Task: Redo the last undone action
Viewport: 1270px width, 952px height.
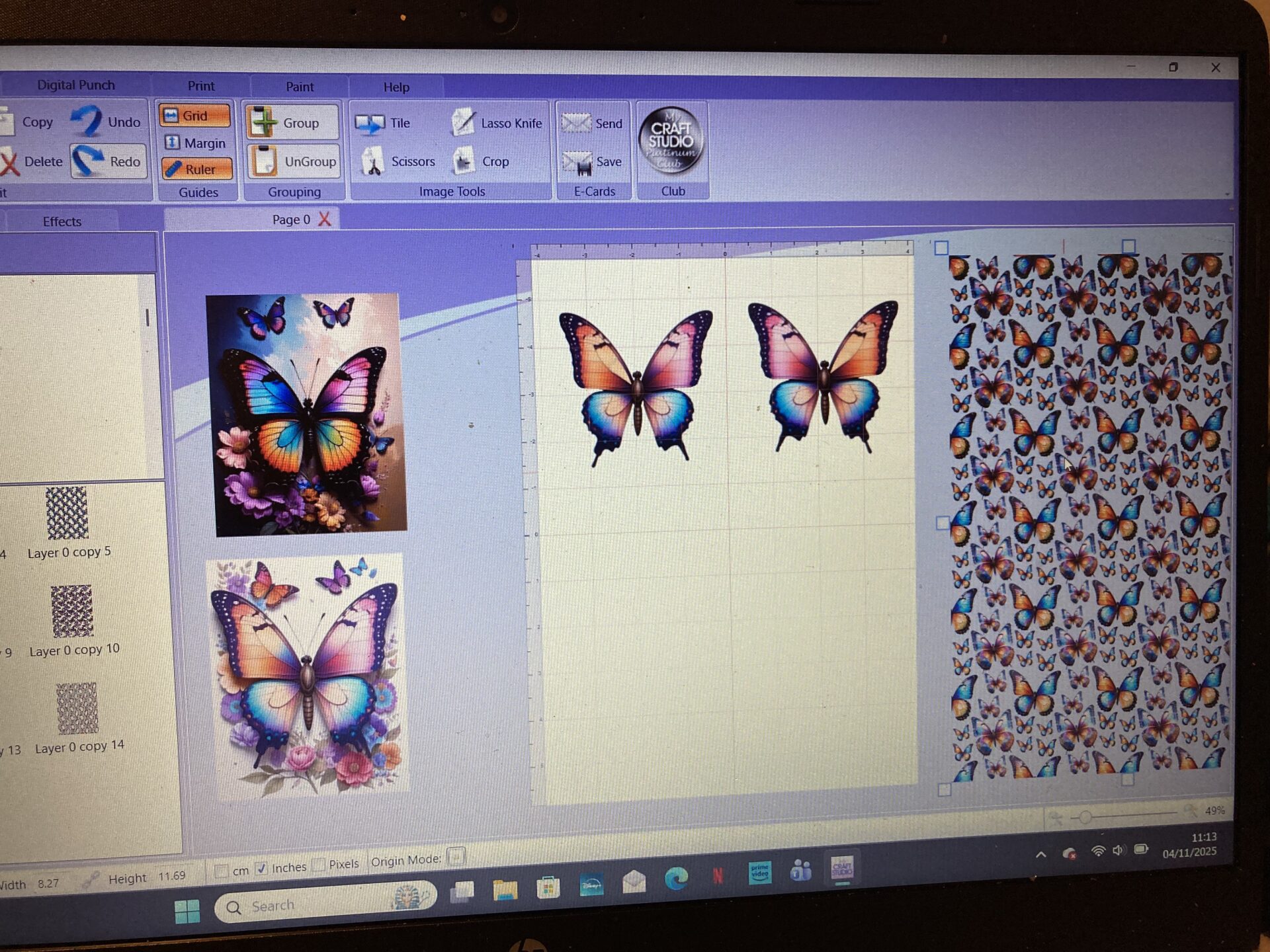Action: tap(108, 161)
